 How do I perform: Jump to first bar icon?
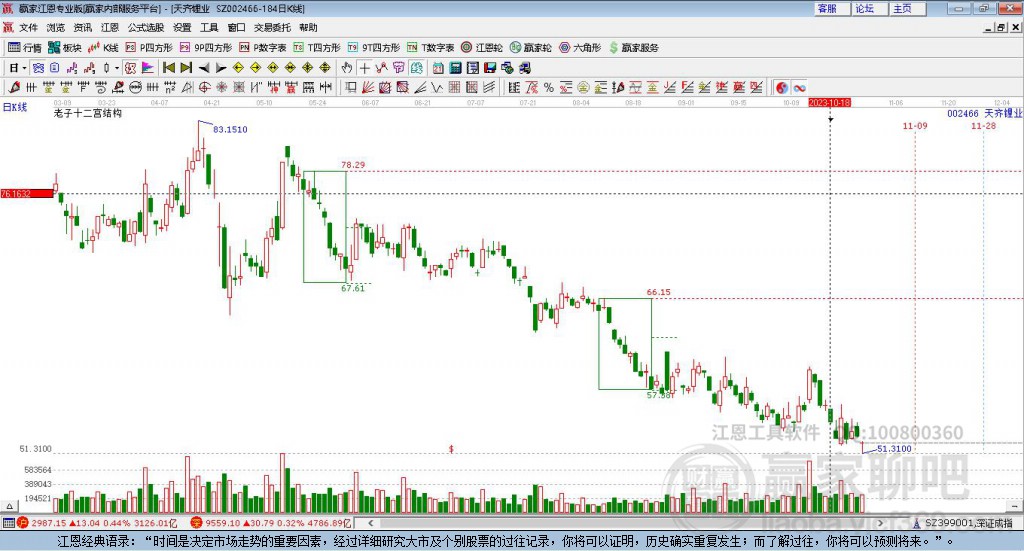click(168, 68)
